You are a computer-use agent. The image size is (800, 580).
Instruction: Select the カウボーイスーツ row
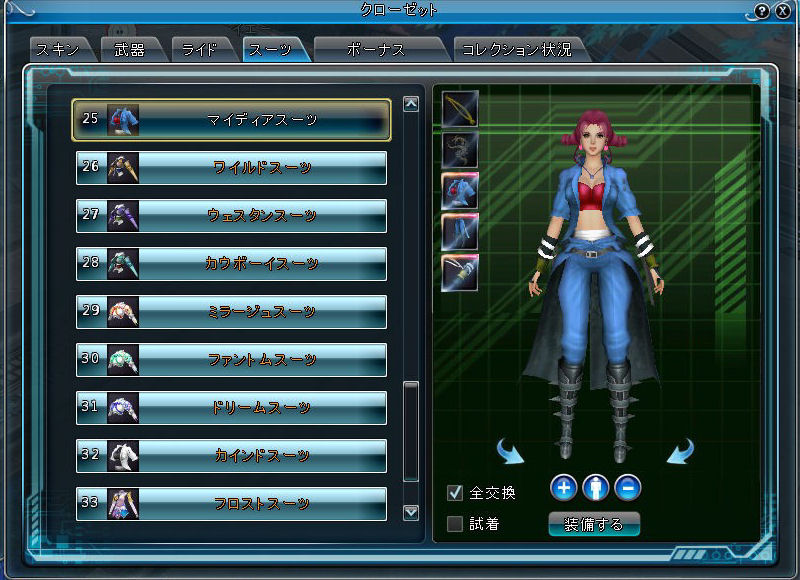pos(232,264)
